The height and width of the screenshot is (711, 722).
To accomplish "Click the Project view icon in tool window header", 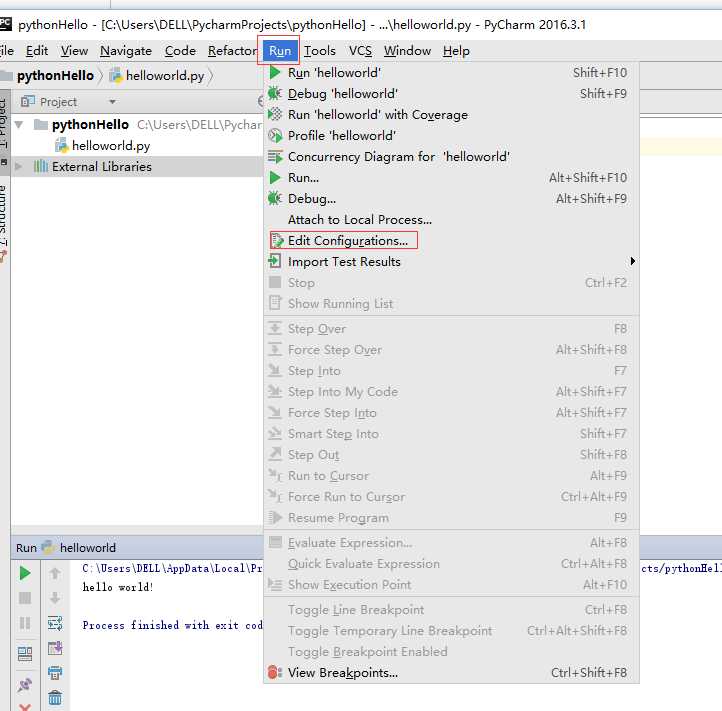I will click(28, 101).
